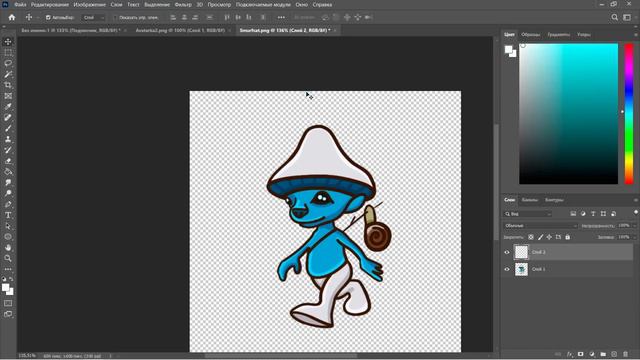Select the Magic Wand tool
The width and height of the screenshot is (640, 360).
point(8,74)
